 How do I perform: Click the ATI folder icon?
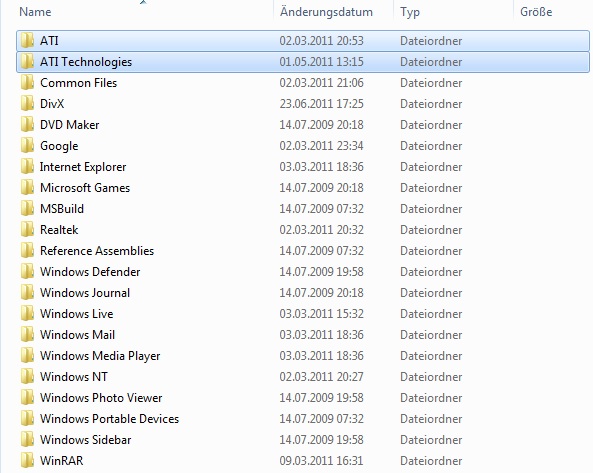27,40
